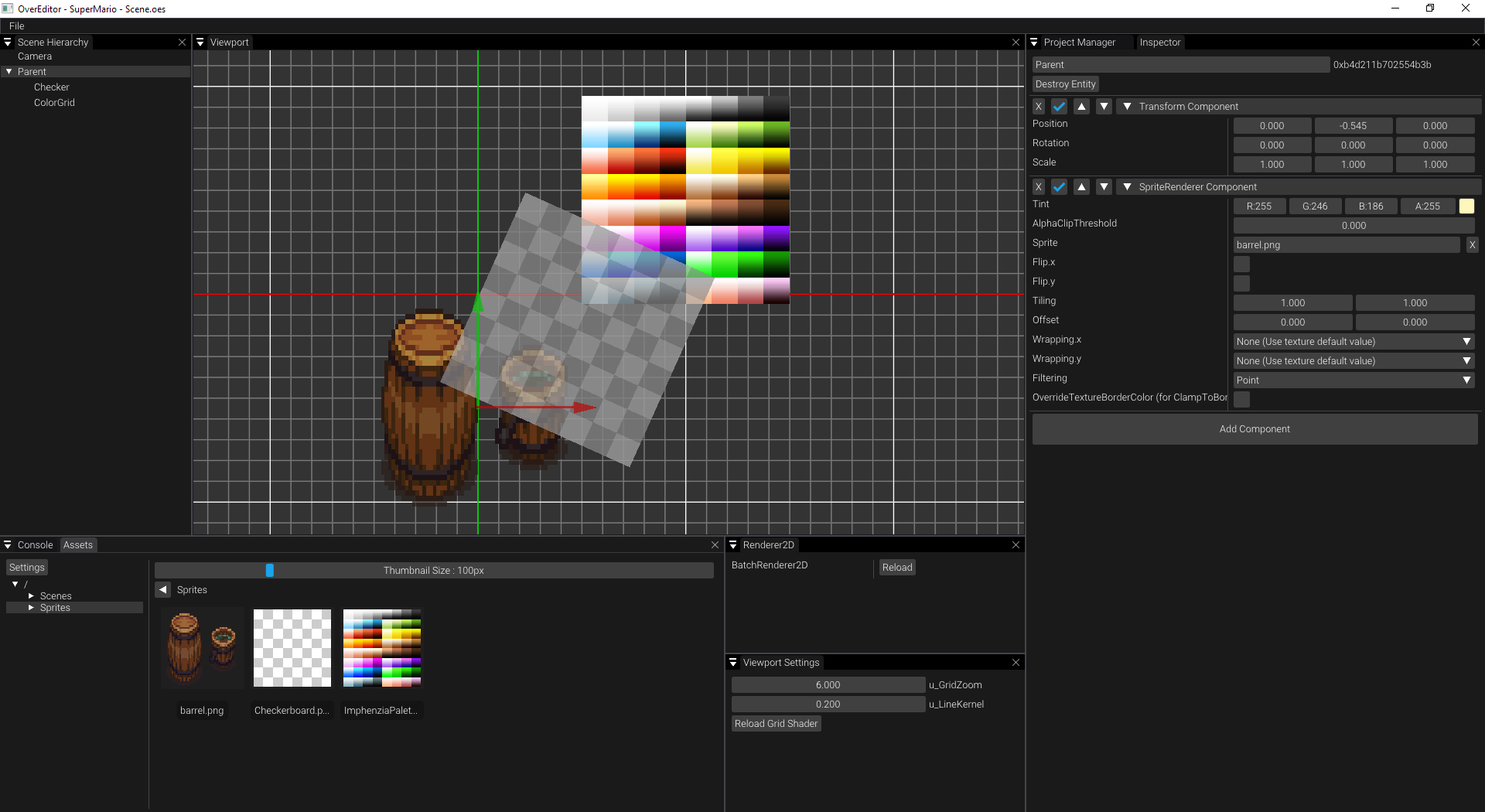
Task: Remove the Transform Component via its X icon
Action: 1038,105
